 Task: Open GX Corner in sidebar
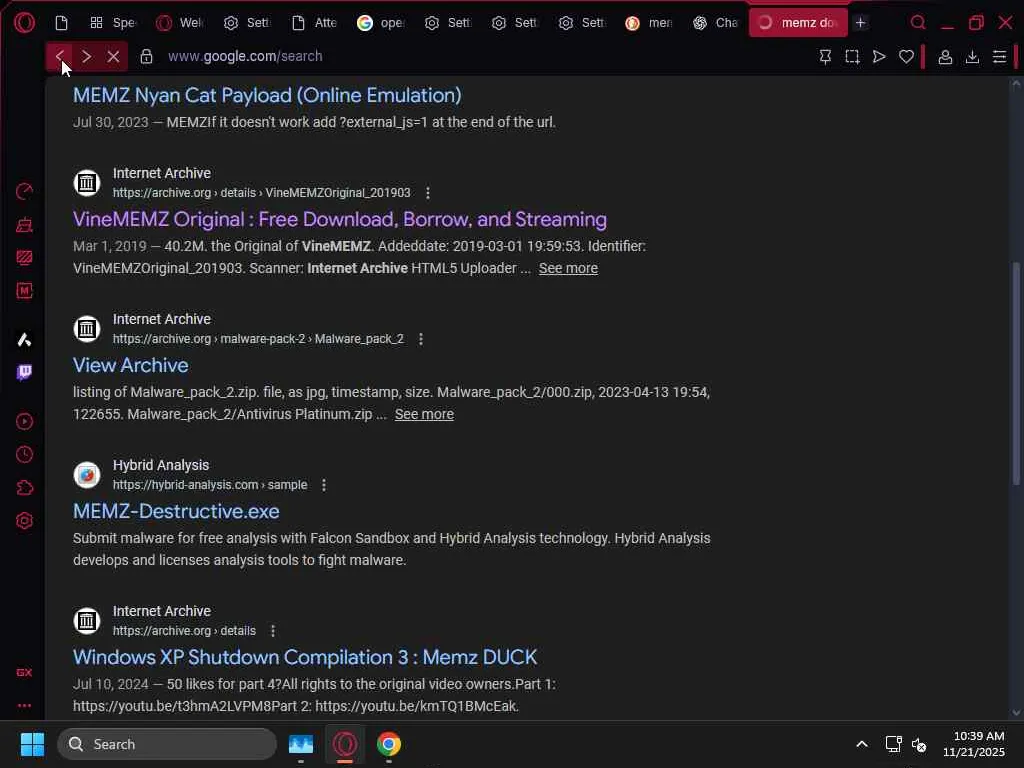click(24, 672)
